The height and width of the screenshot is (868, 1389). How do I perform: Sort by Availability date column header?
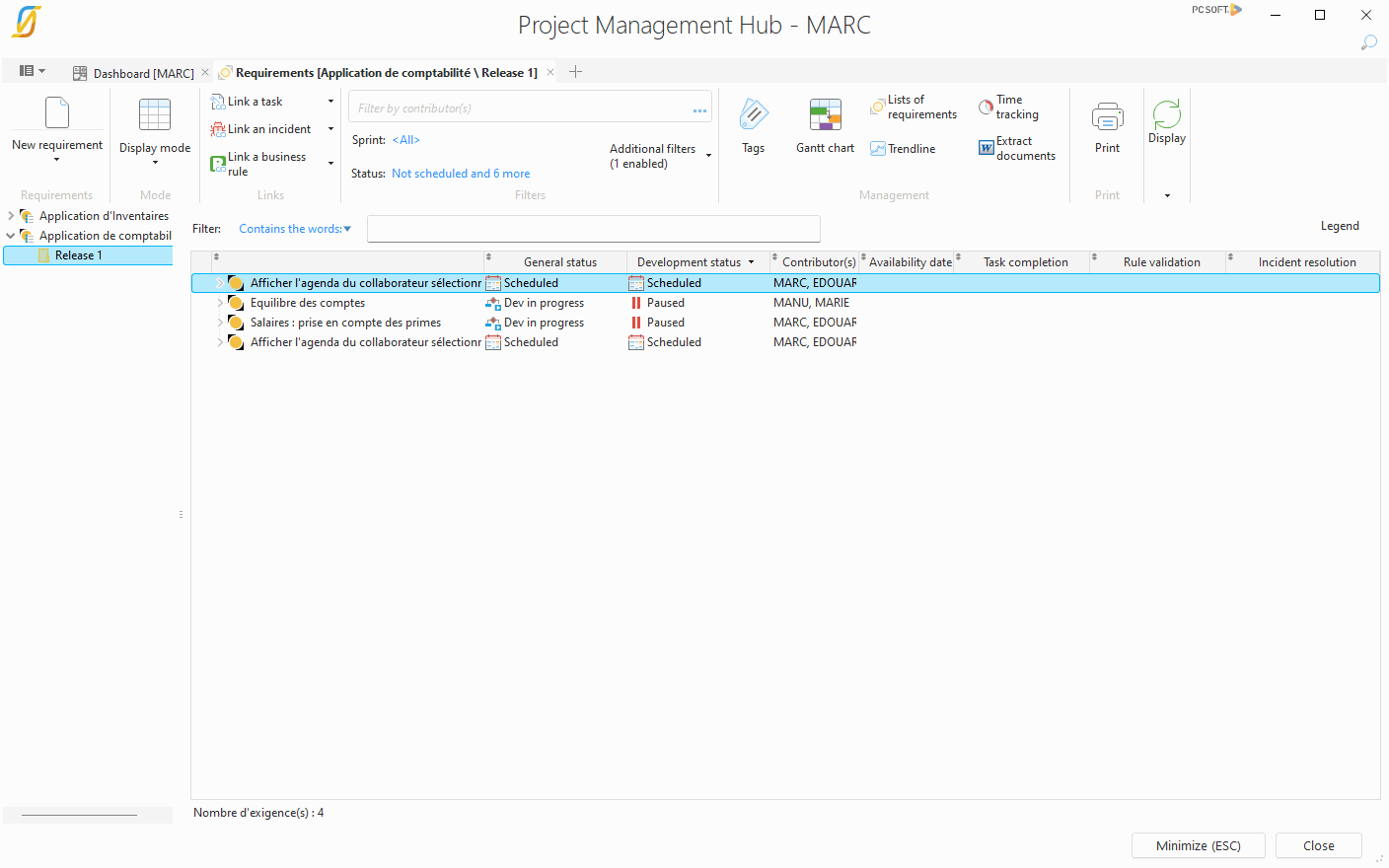point(908,262)
